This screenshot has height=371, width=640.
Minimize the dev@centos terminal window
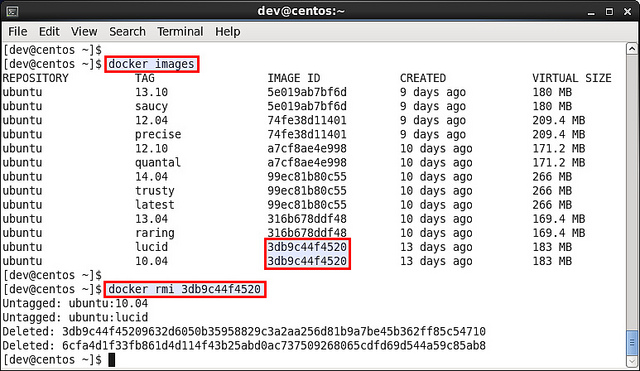(591, 12)
